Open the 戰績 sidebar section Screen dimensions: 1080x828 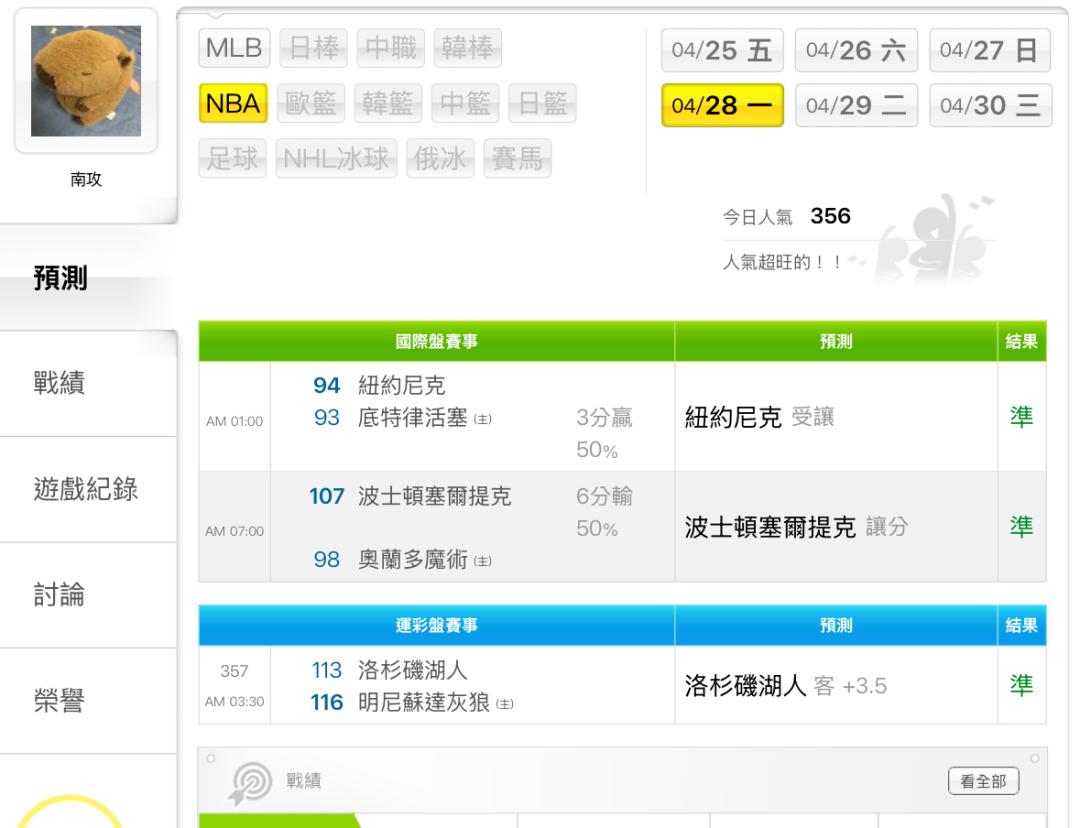tap(88, 383)
